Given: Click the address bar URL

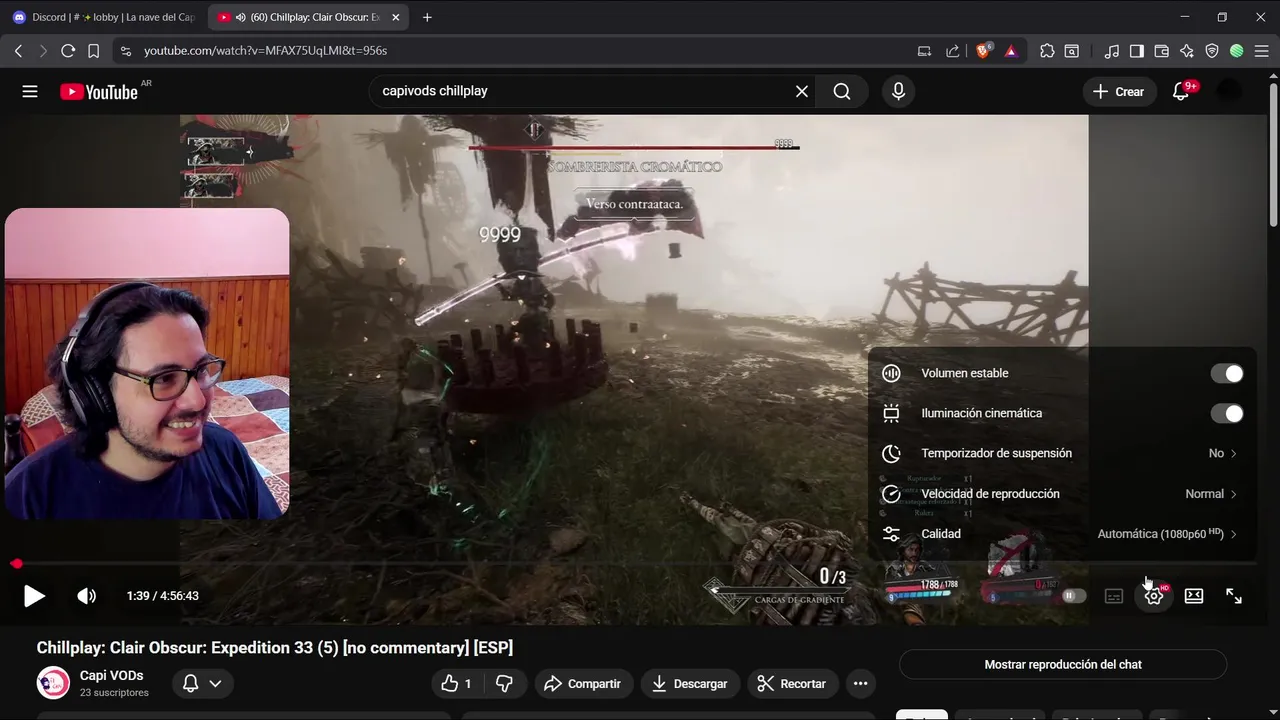Looking at the screenshot, I should tap(265, 50).
